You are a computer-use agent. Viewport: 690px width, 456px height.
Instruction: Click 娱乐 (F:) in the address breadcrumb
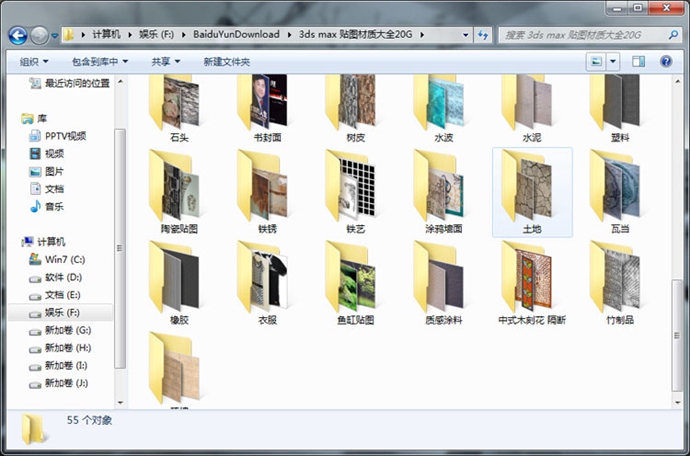[x=157, y=34]
